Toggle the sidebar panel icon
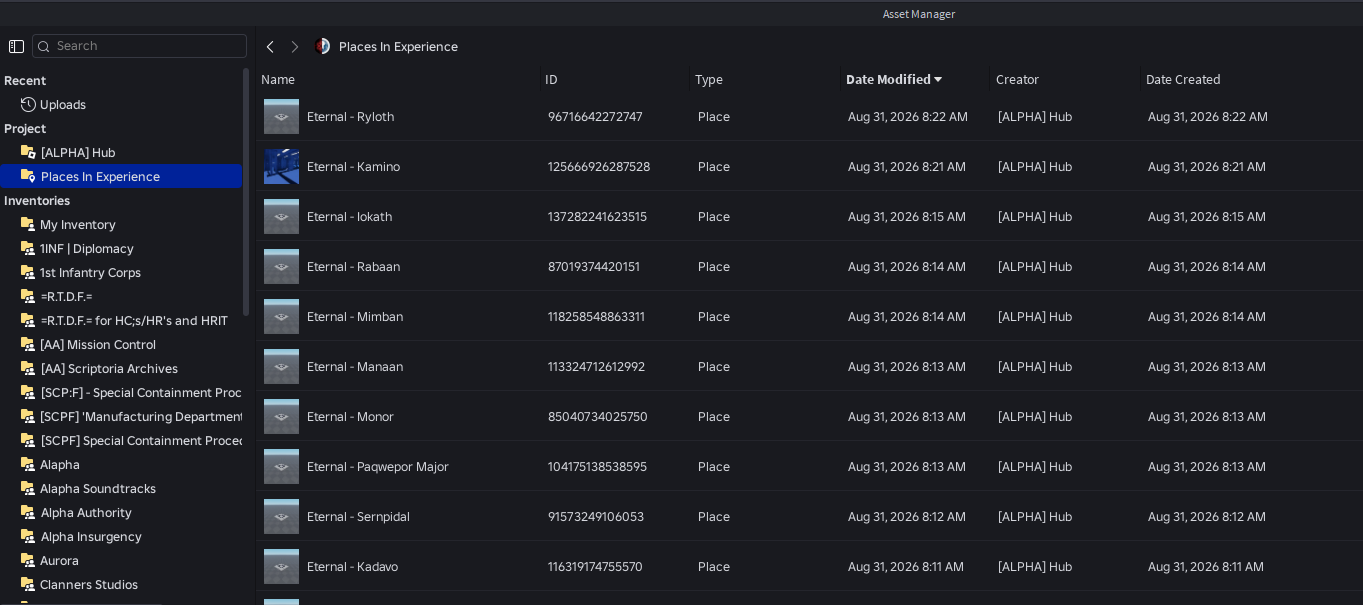The height and width of the screenshot is (605, 1363). pos(16,46)
